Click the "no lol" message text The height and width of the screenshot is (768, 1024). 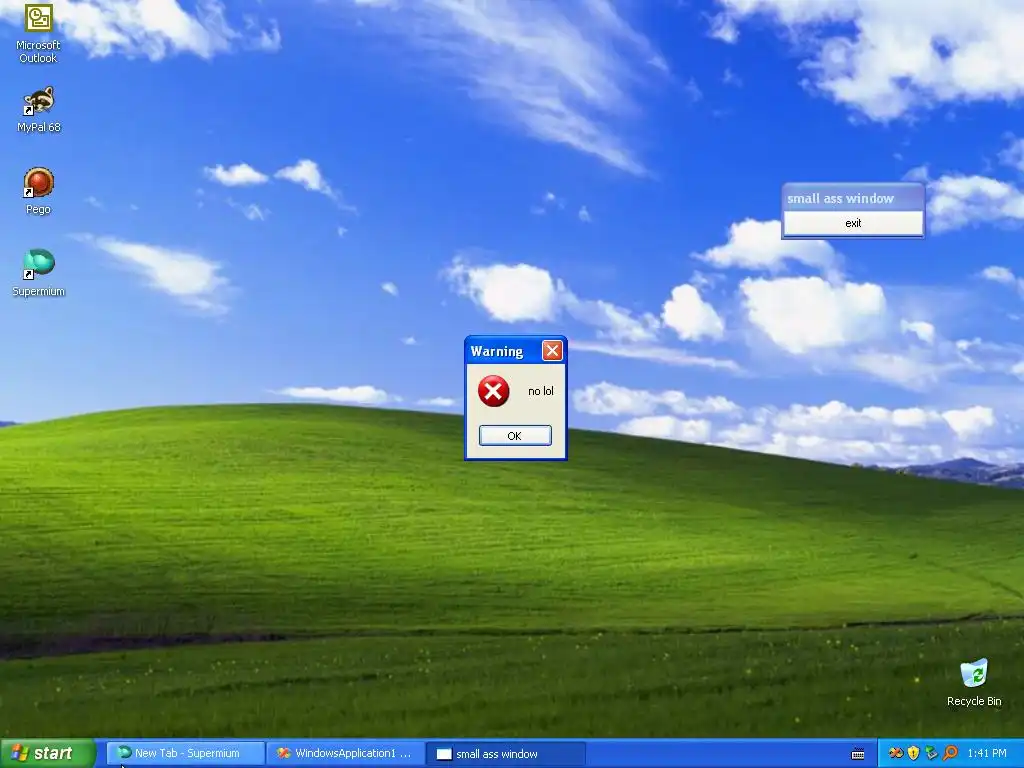(x=540, y=391)
